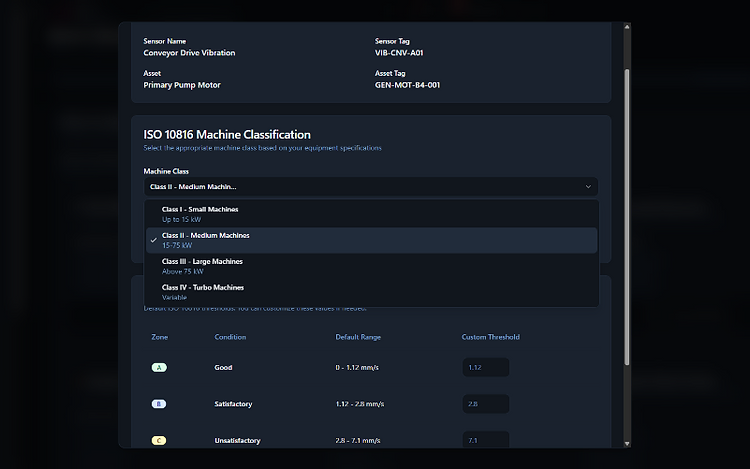The image size is (750, 469).
Task: Click the 2.8 - 7.1 mm/s range
Action: (358, 440)
